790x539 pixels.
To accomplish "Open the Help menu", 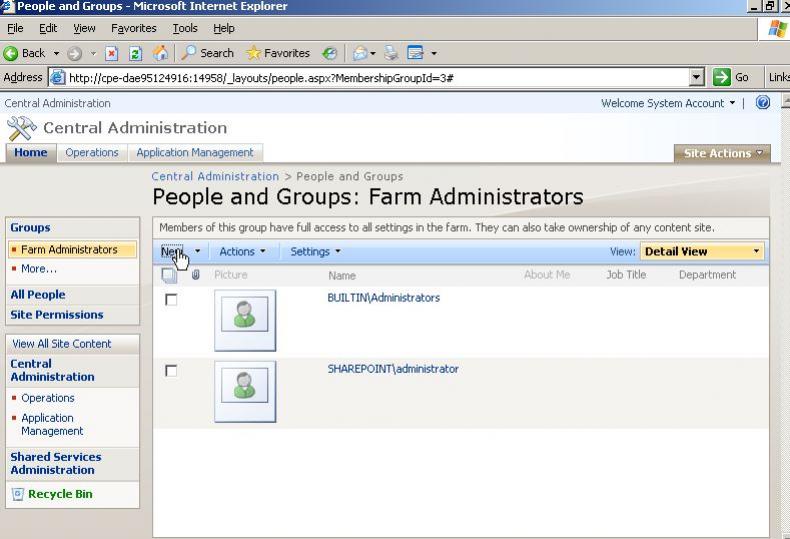I will point(224,28).
